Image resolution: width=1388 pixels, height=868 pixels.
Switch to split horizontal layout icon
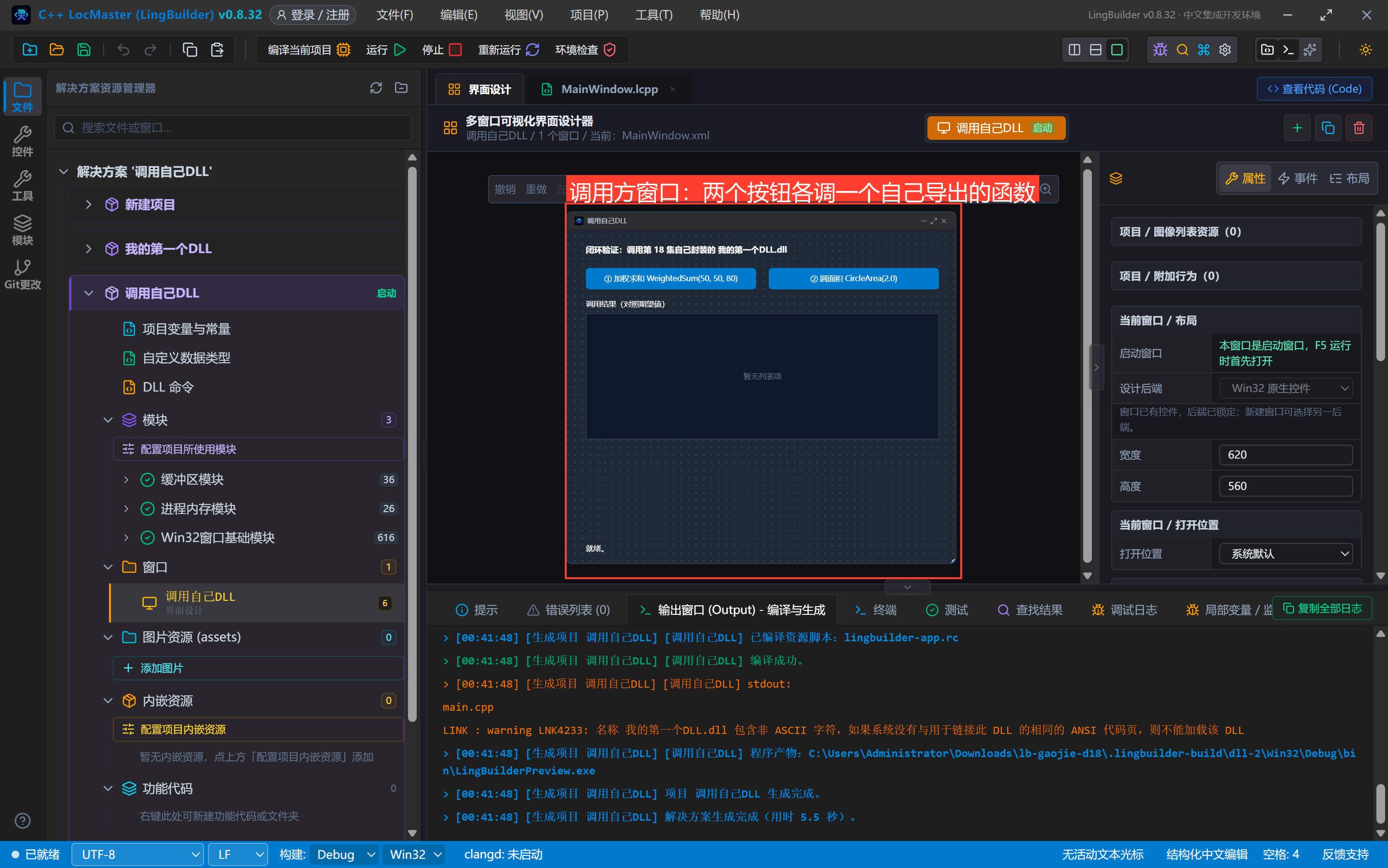[1095, 50]
